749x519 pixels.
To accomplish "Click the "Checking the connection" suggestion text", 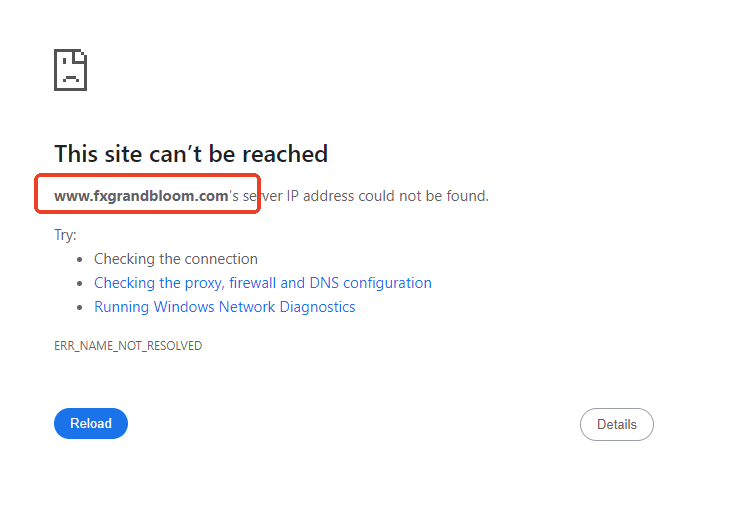I will tap(176, 259).
